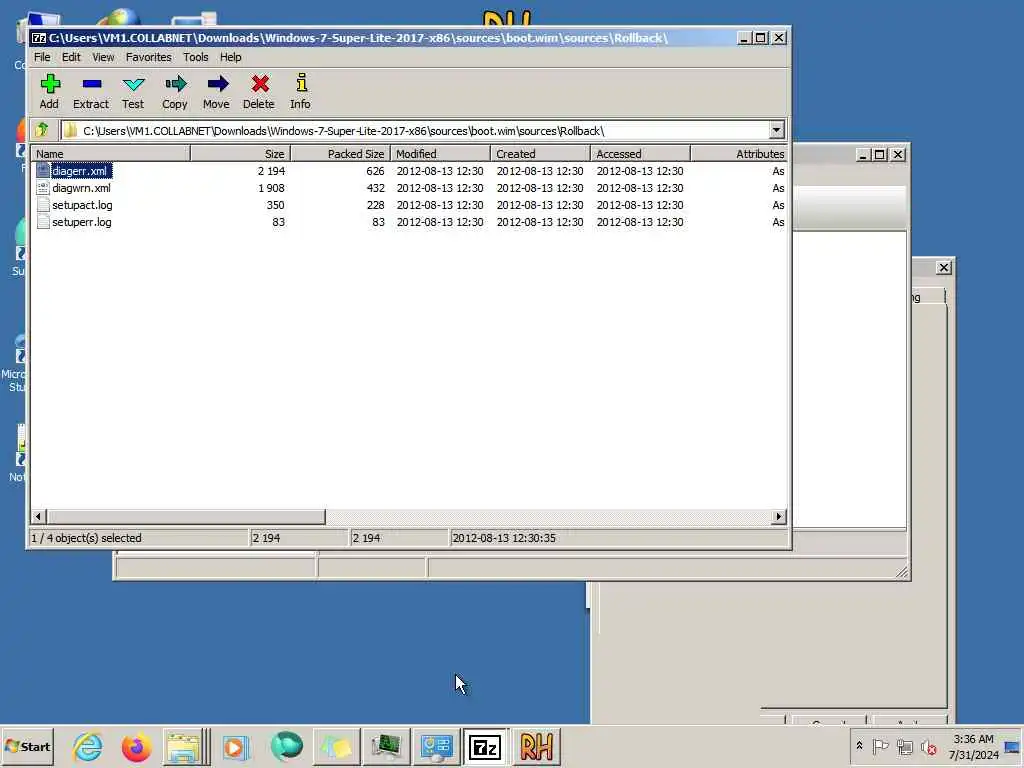Click the Add toolbar icon
This screenshot has width=1024, height=768.
pyautogui.click(x=50, y=84)
